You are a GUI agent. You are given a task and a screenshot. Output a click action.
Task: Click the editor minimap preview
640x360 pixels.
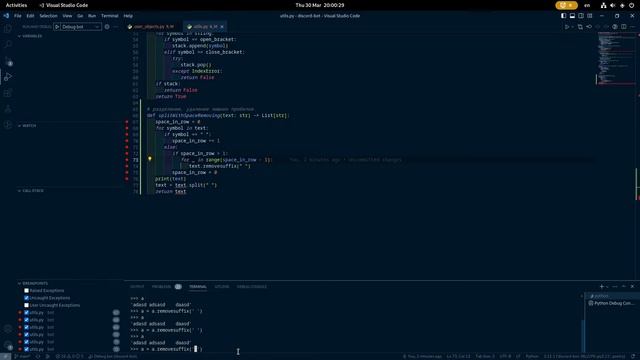(616, 59)
